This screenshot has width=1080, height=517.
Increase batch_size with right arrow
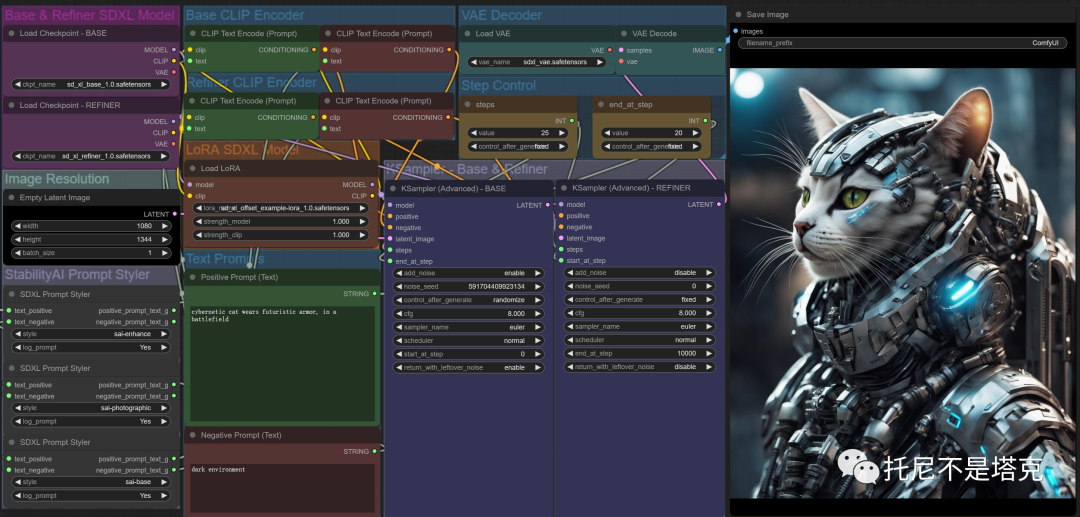165,253
